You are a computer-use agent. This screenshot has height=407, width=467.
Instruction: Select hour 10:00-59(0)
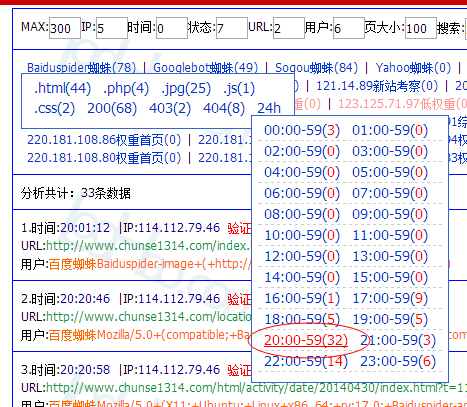[x=302, y=235]
